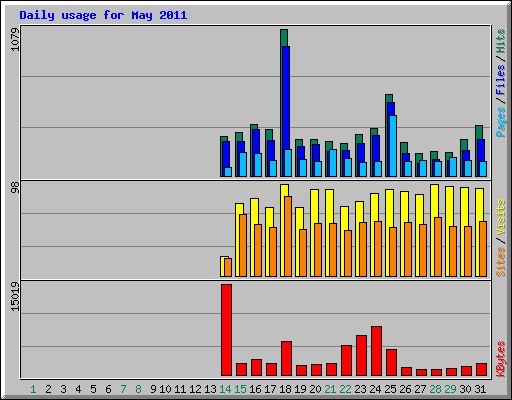Click the cyan Pages bar for day 14
The image size is (512, 400).
click(228, 172)
